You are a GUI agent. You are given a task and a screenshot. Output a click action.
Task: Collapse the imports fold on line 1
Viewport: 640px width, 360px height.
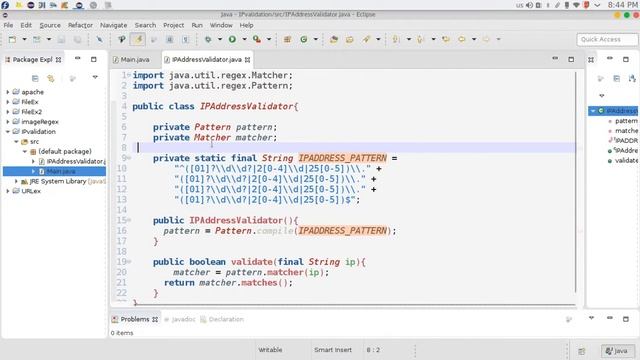(x=129, y=75)
